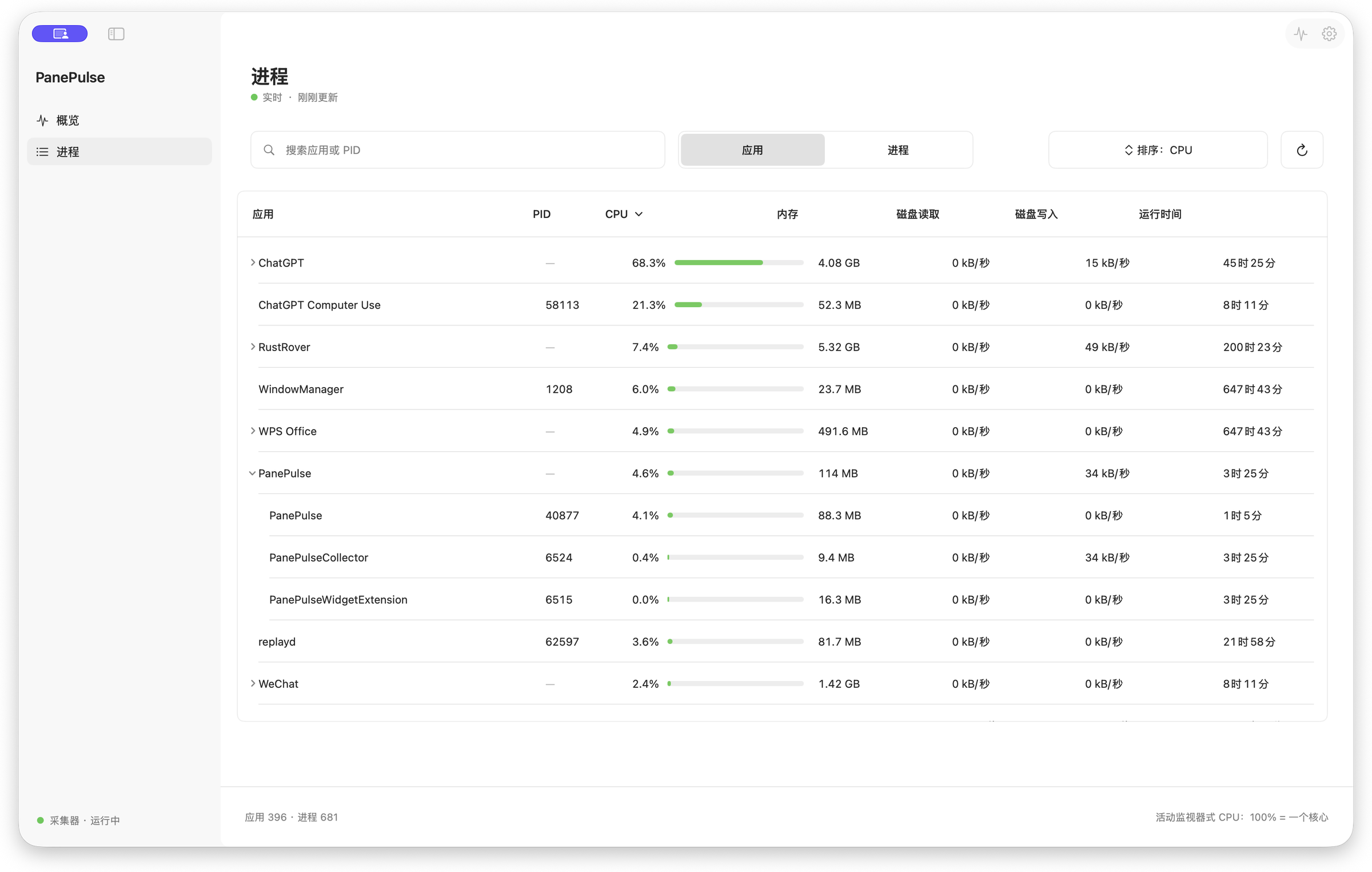Click the 采集器 · 运行中 status
The width and height of the screenshot is (1372, 872).
[x=79, y=820]
